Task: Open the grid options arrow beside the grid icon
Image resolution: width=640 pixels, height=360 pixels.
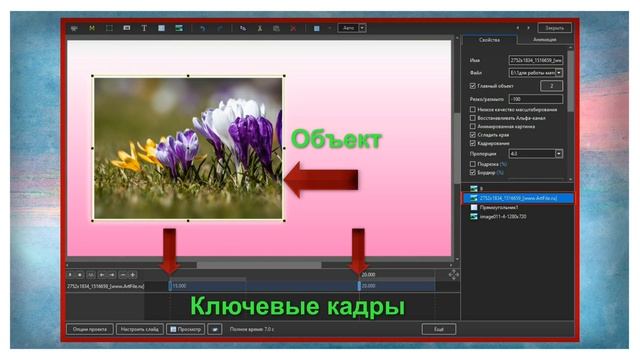Action: [x=329, y=28]
